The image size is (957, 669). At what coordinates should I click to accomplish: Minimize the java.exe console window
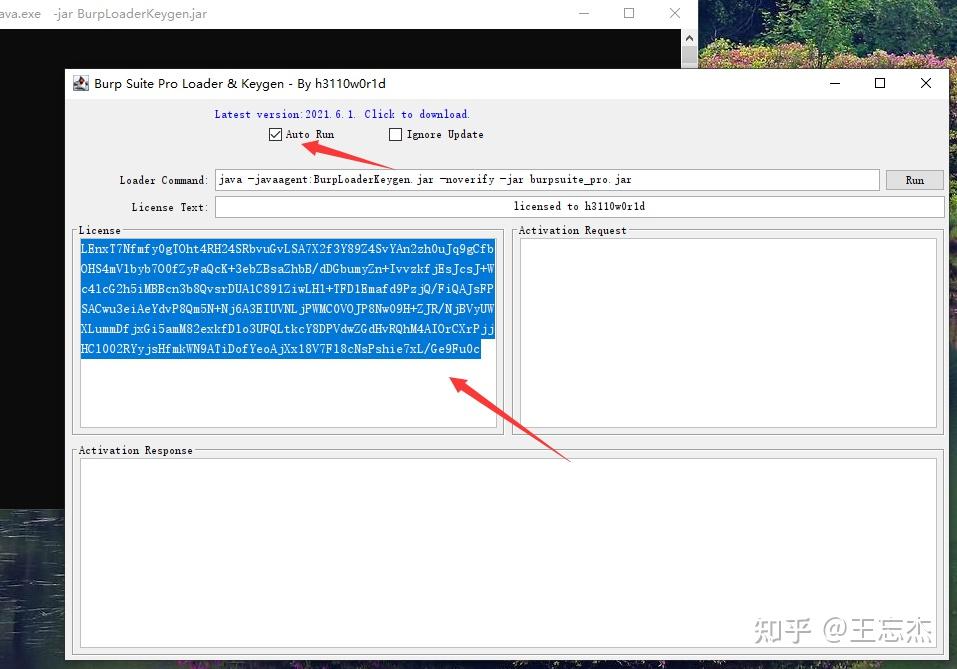click(x=584, y=13)
